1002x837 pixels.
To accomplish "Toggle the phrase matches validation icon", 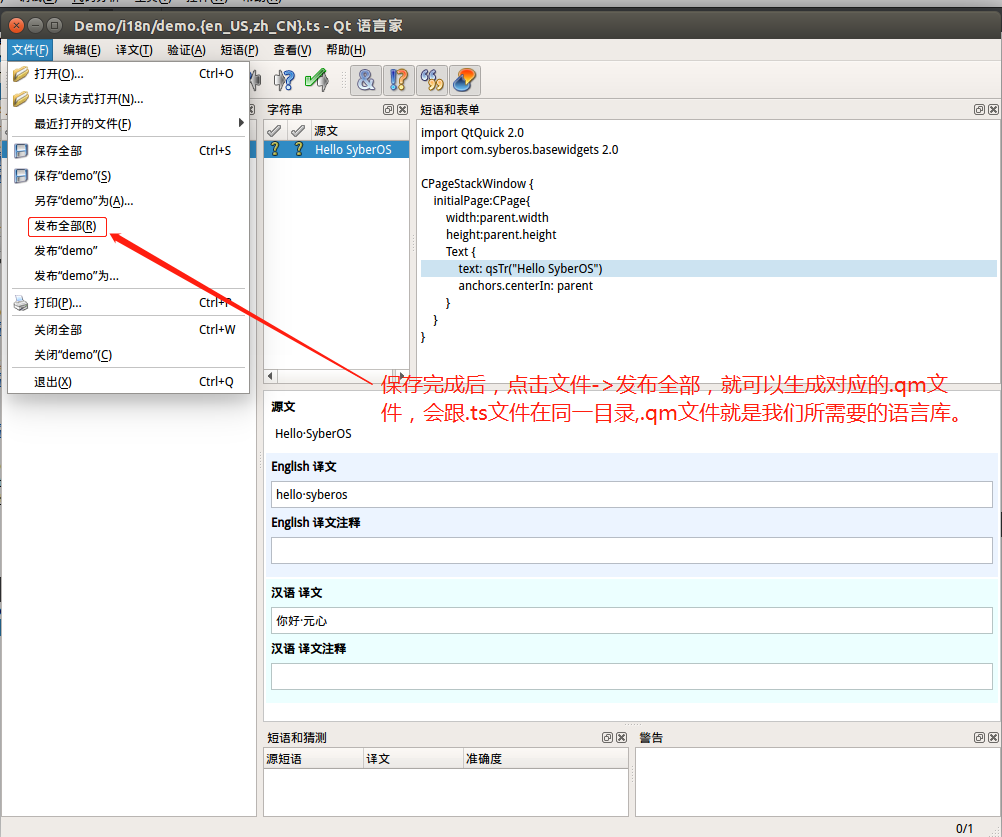I will (431, 80).
